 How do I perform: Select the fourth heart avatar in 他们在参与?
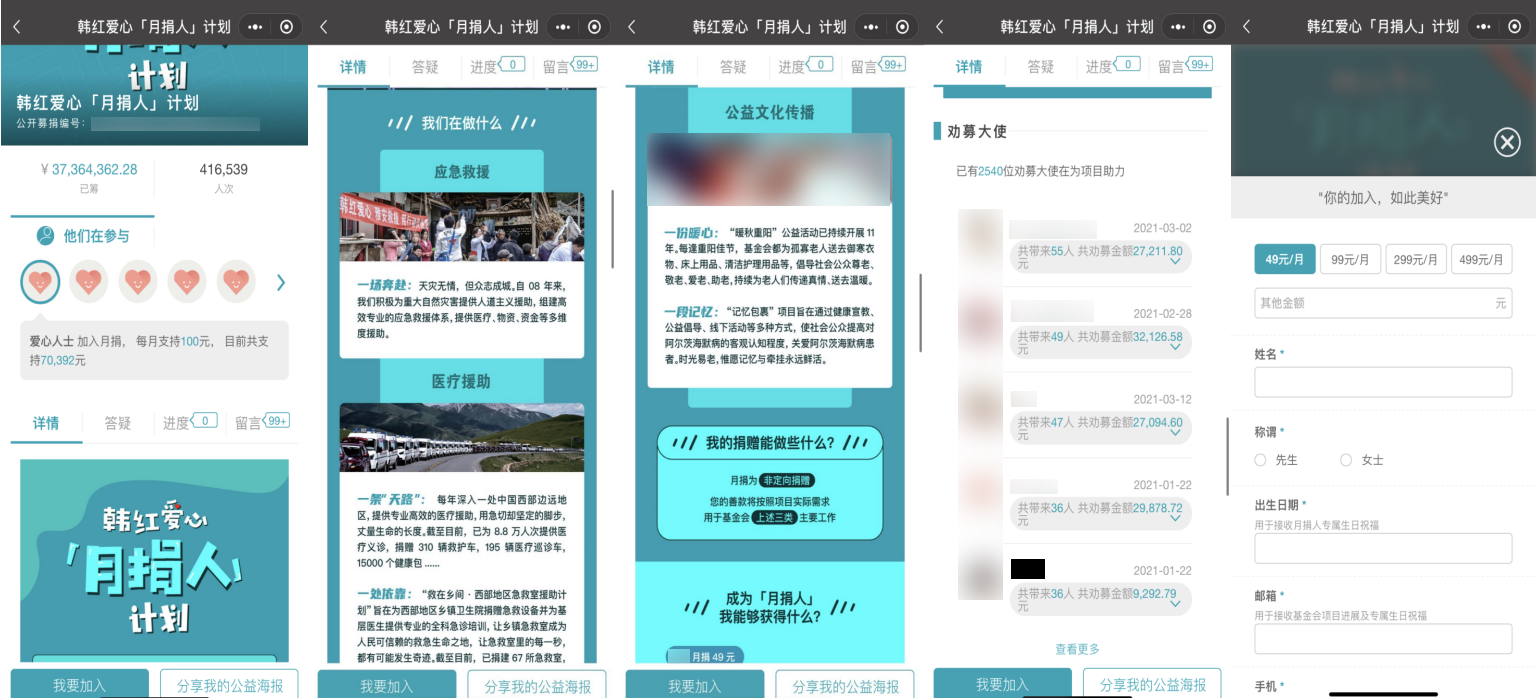coord(187,282)
